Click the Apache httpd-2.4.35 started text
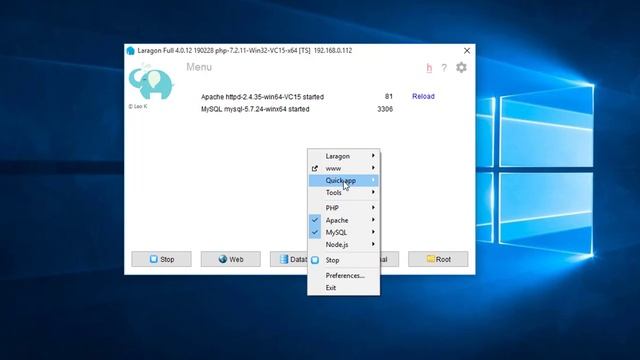Screen dimensions: 640x360 point(262,97)
